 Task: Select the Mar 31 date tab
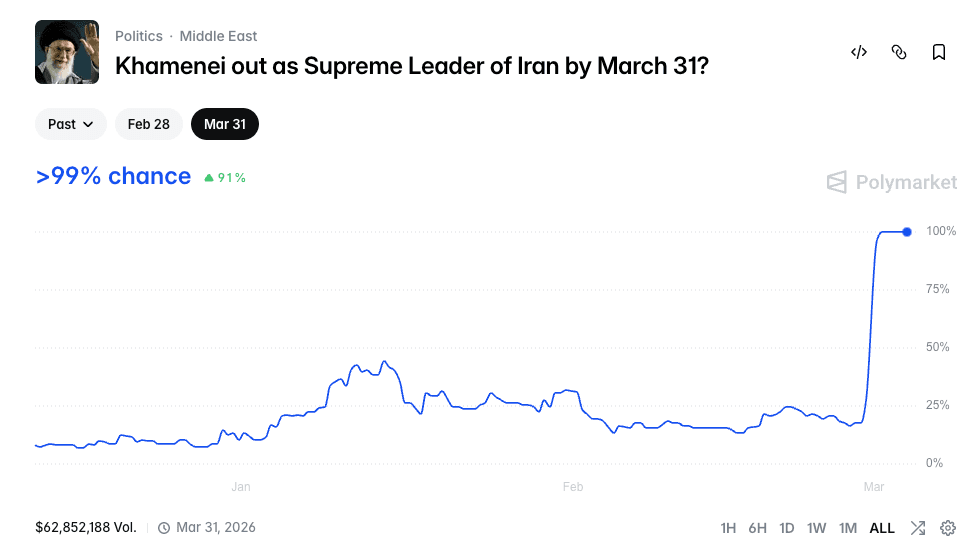pyautogui.click(x=225, y=124)
